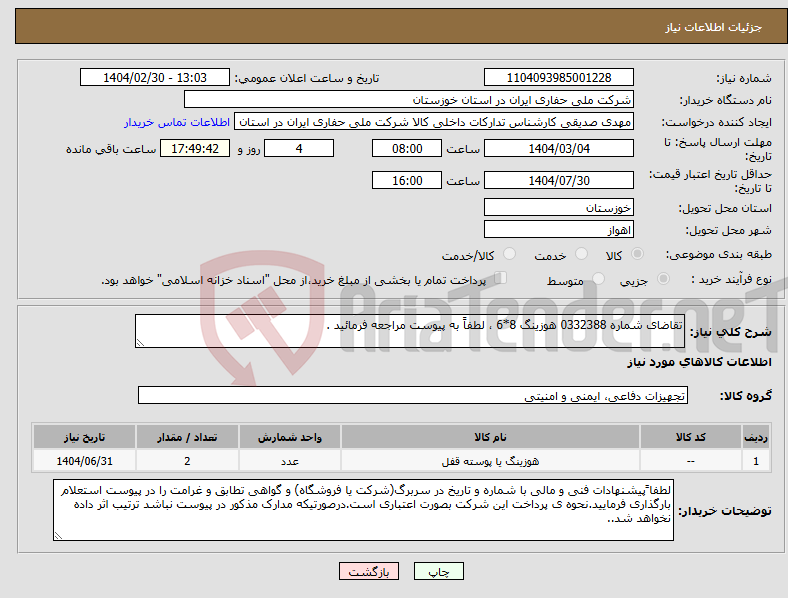
Task: Click the جزئیات اطلاعات نیاز header title
Action: point(714,27)
